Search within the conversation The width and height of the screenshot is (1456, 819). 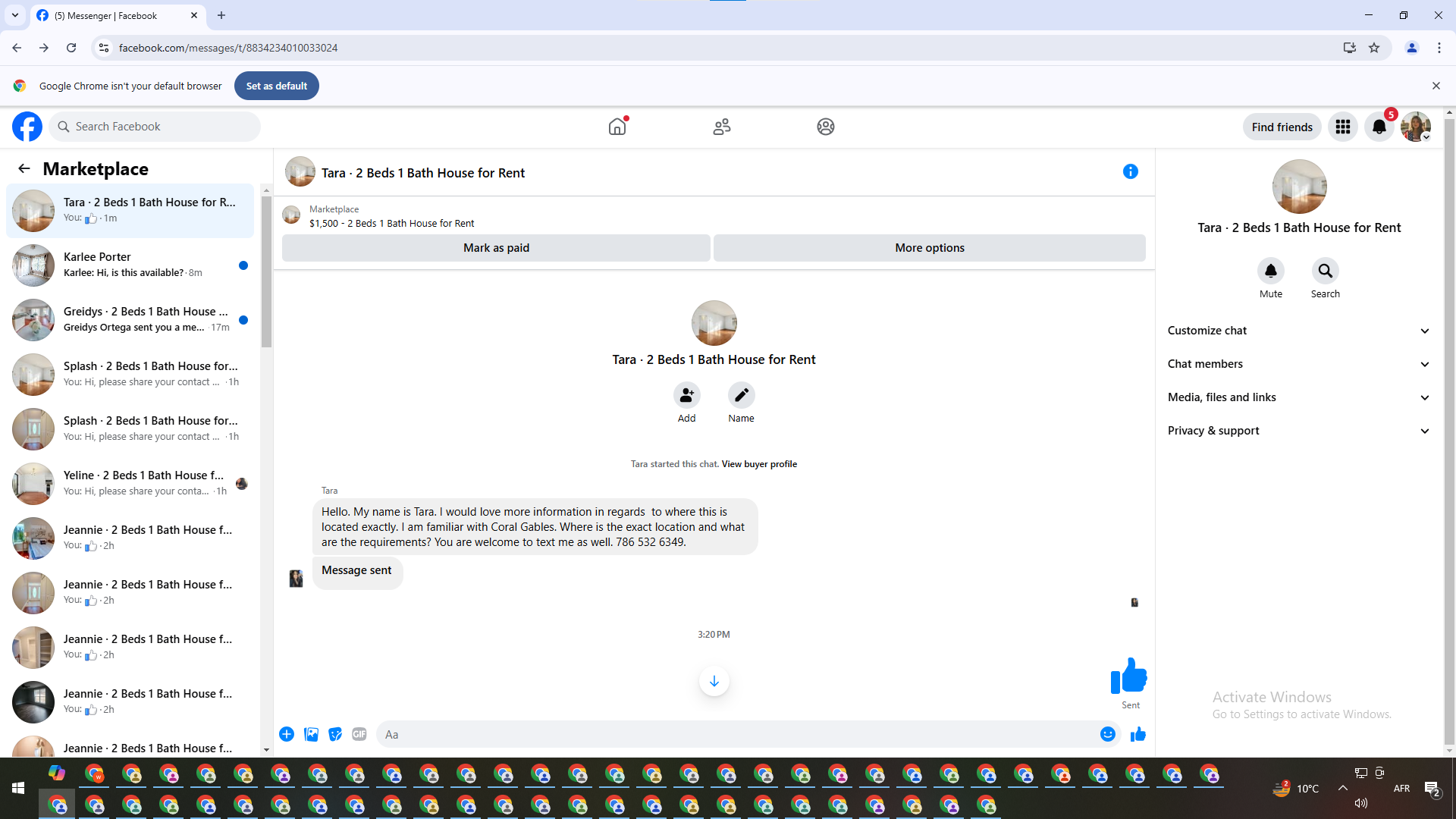tap(1326, 271)
